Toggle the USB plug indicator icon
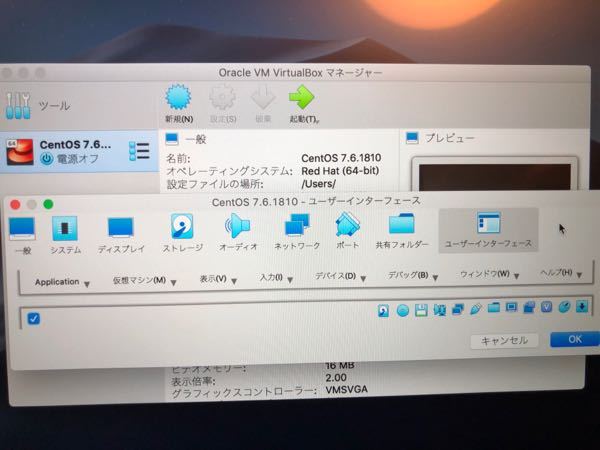 click(475, 309)
